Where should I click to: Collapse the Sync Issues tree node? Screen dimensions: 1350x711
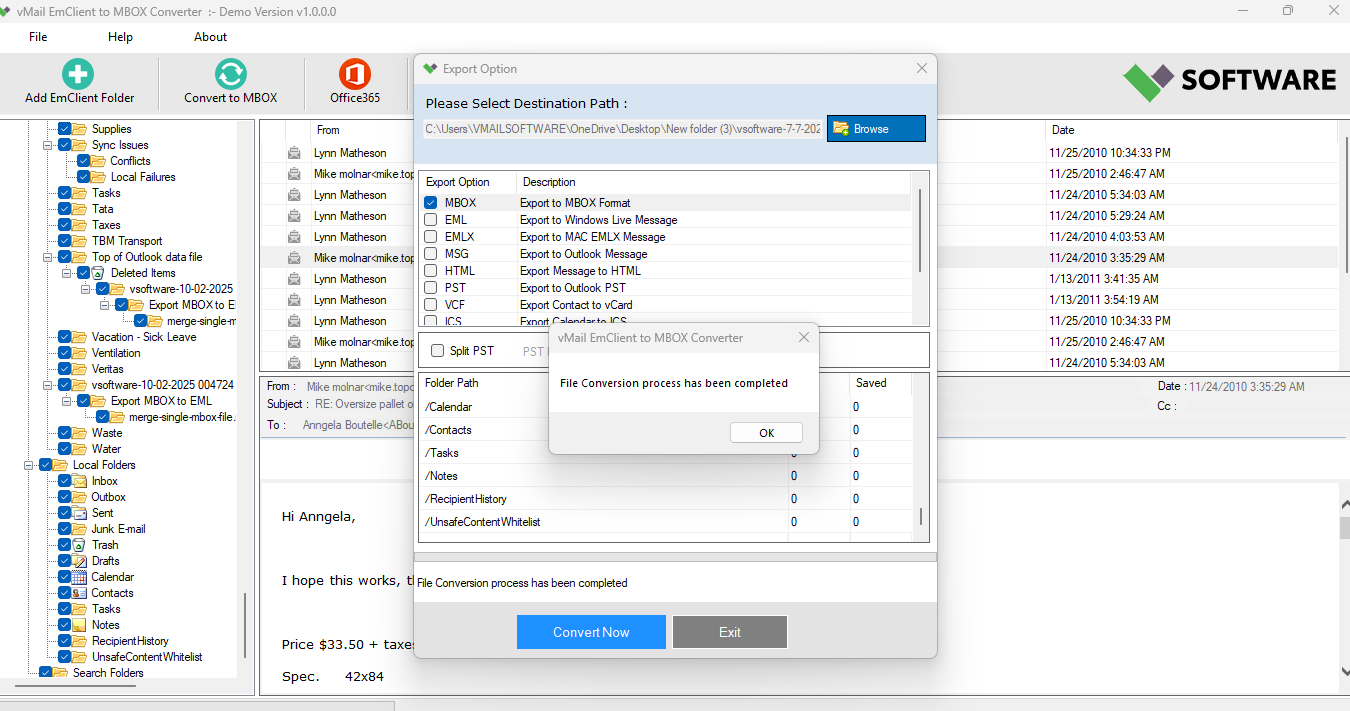click(x=48, y=145)
